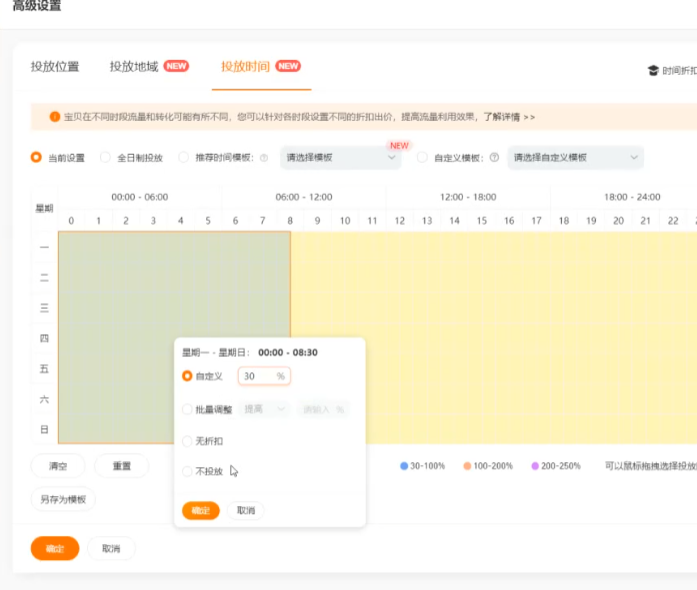Screen dimensions: 697x590
Task: Choose 不投放 in the popup
Action: pyautogui.click(x=187, y=471)
